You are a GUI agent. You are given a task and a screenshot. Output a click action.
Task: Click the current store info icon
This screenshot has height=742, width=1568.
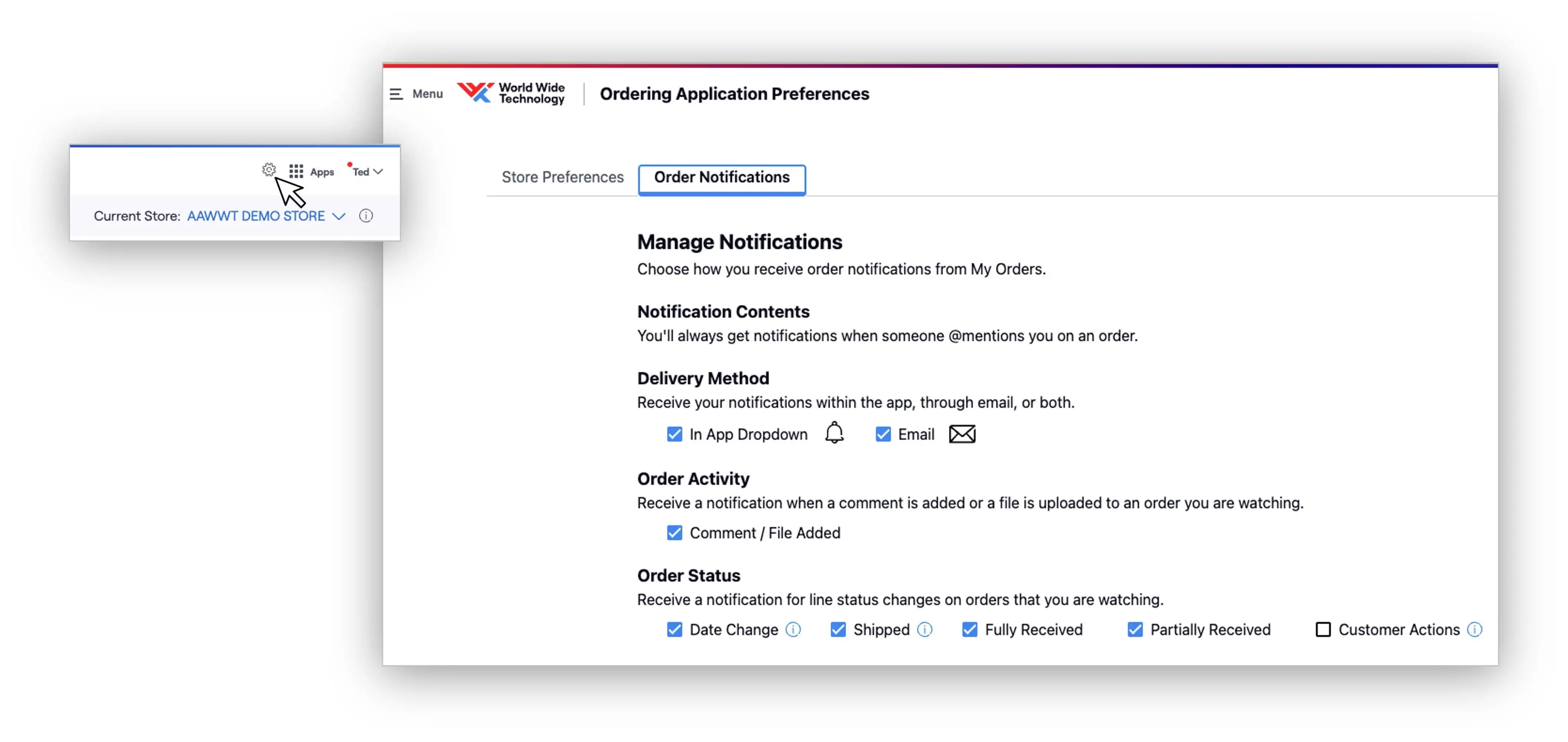pyautogui.click(x=366, y=216)
